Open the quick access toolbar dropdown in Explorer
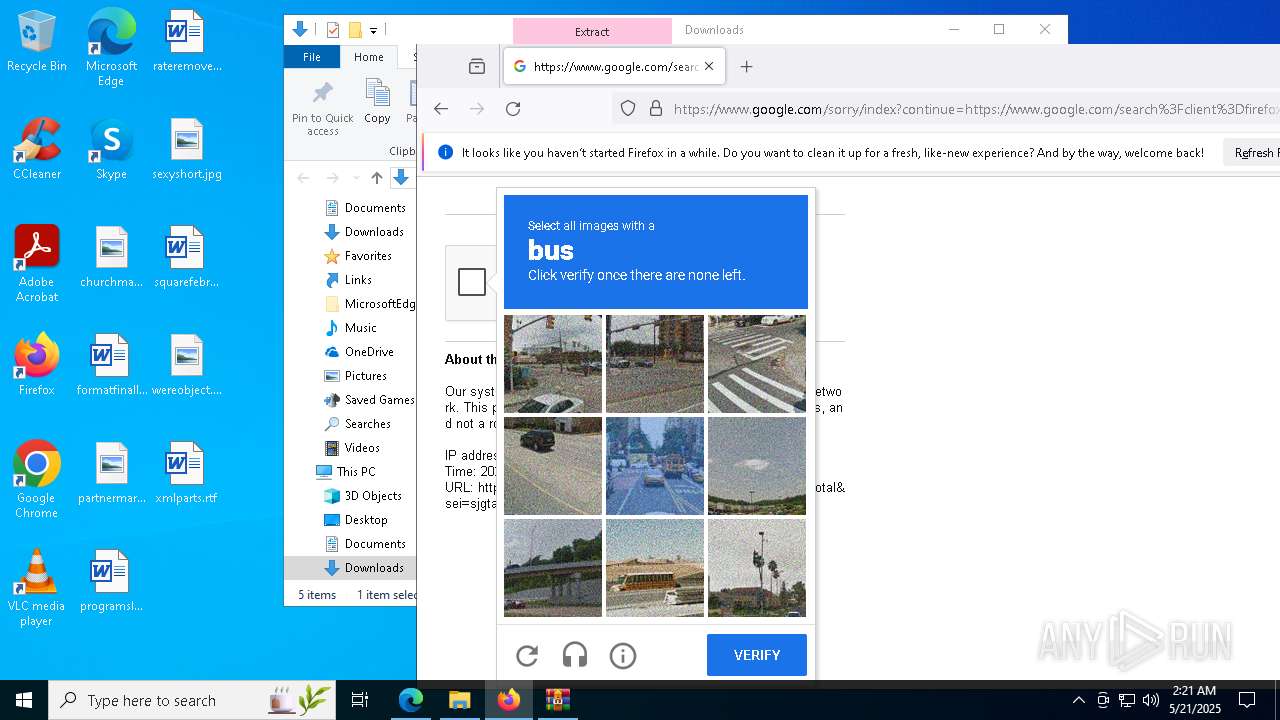 (x=373, y=30)
